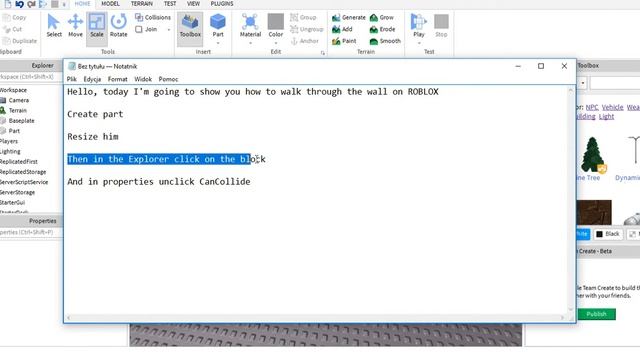Activate the Move tool
This screenshot has height=360, width=640.
75,26
